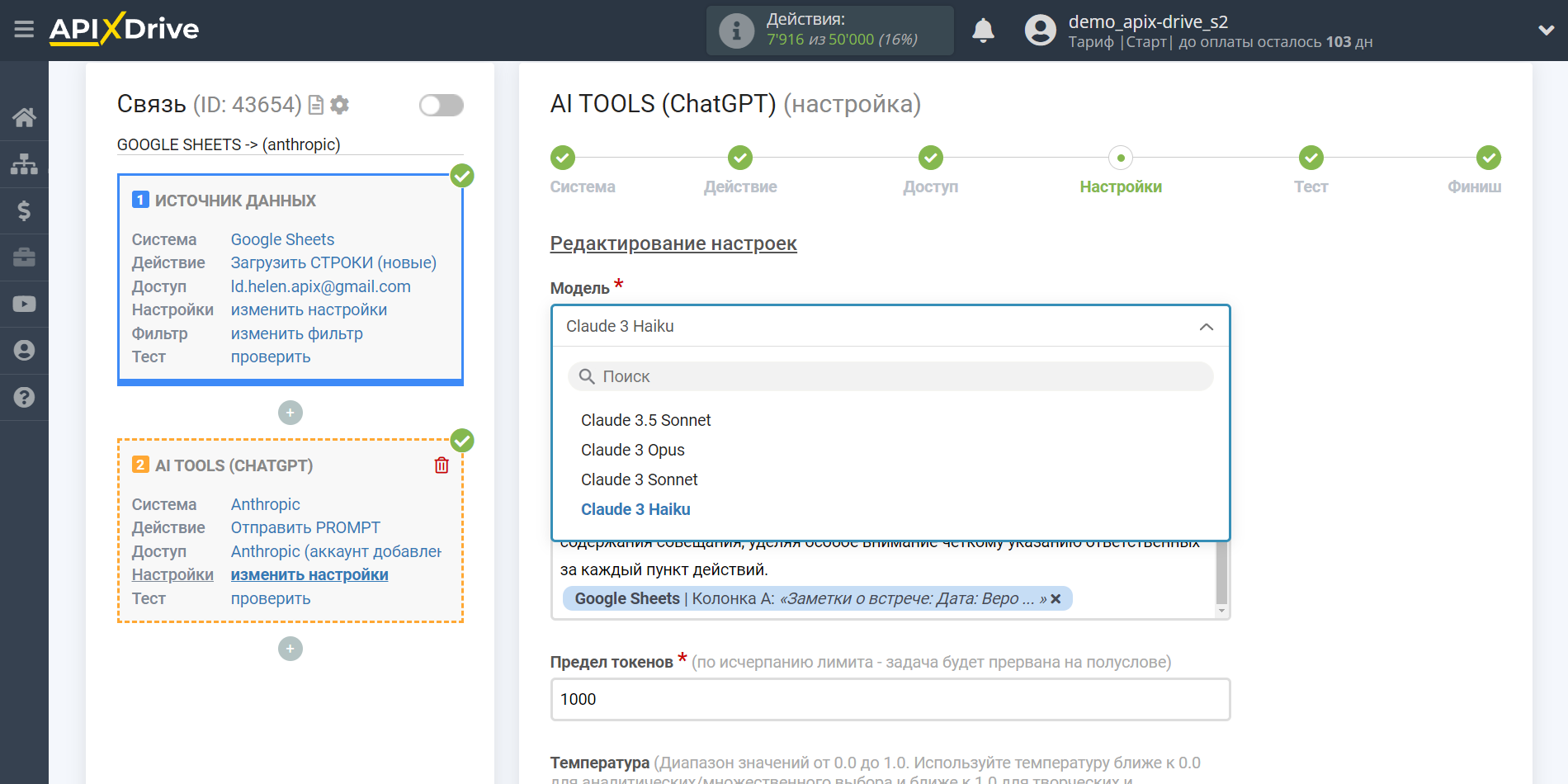Delete the AI Tools block with the trash icon
This screenshot has width=1568, height=784.
point(442,465)
